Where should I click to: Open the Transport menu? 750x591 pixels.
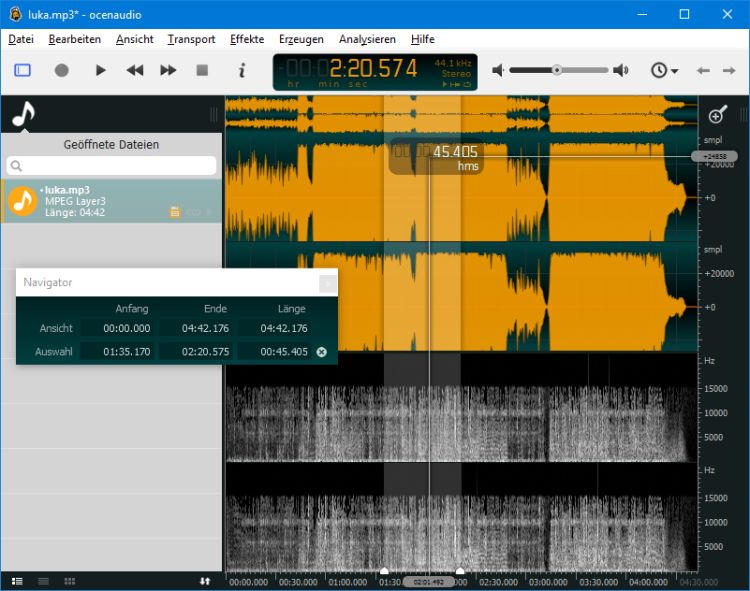191,39
